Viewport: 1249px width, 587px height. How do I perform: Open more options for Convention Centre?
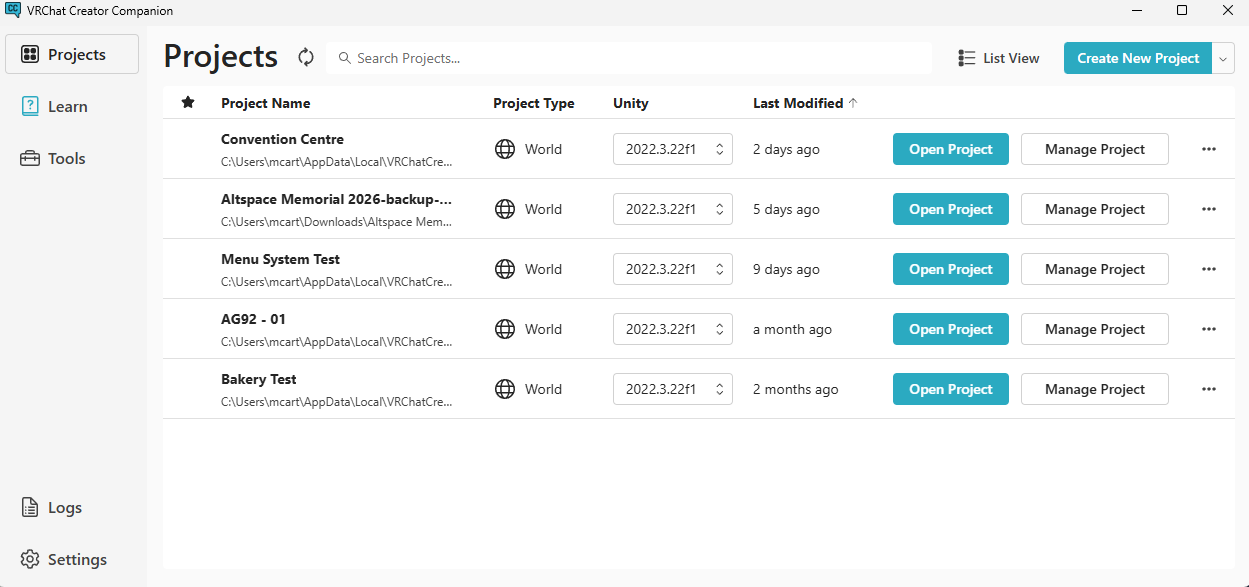click(1209, 149)
